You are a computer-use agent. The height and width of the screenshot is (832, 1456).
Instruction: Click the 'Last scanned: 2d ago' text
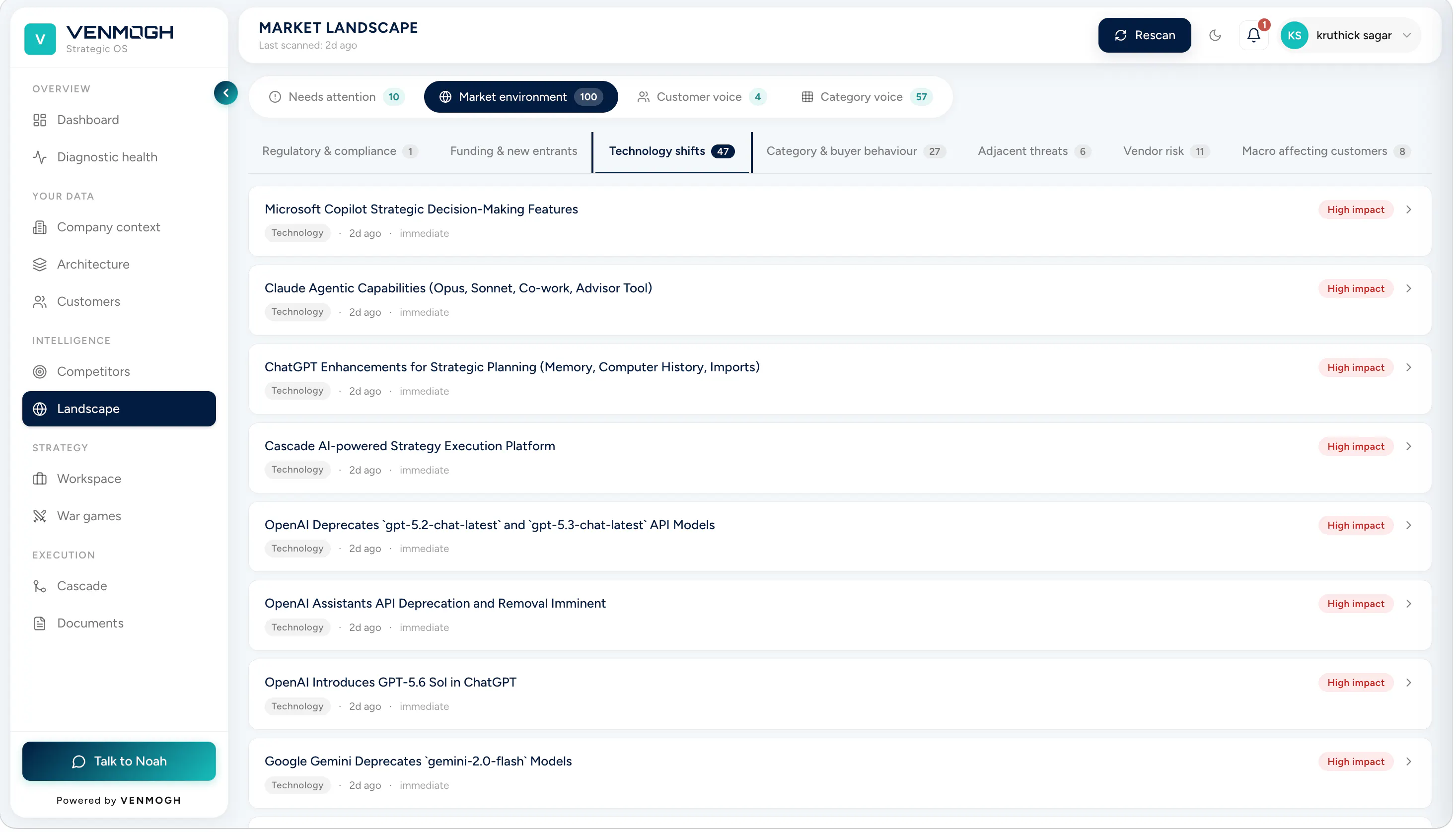coord(308,46)
